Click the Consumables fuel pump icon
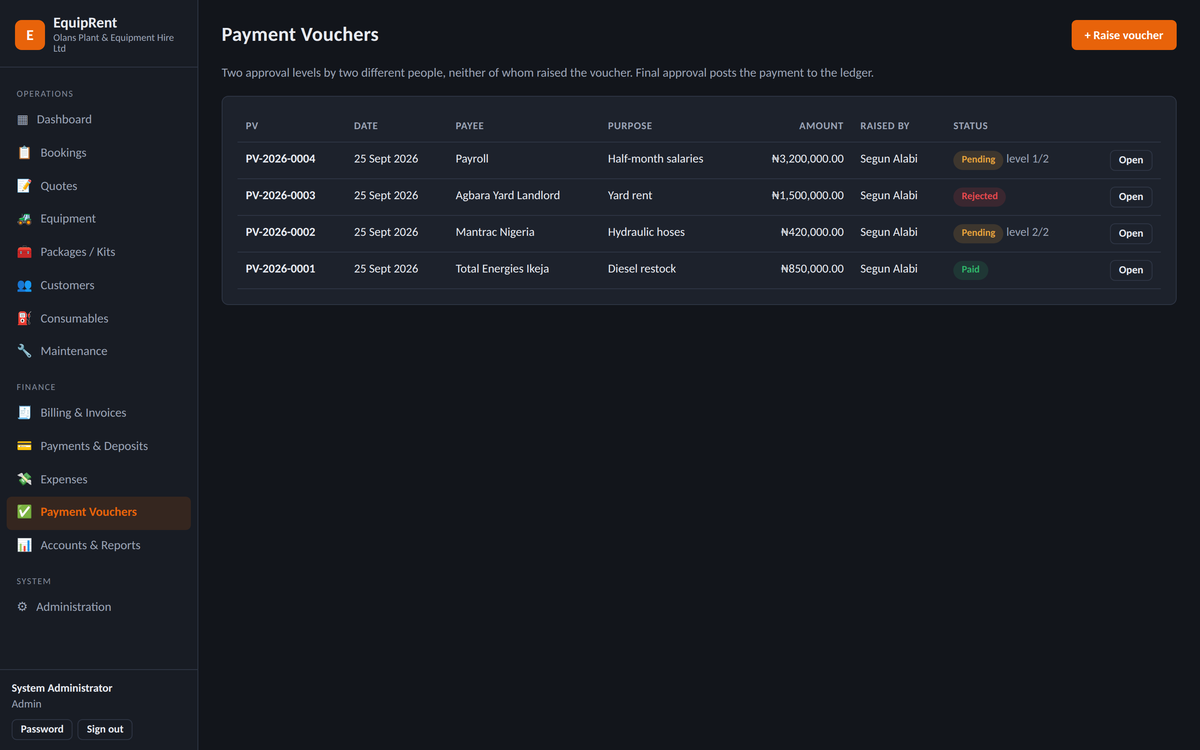The width and height of the screenshot is (1200, 750). point(24,318)
